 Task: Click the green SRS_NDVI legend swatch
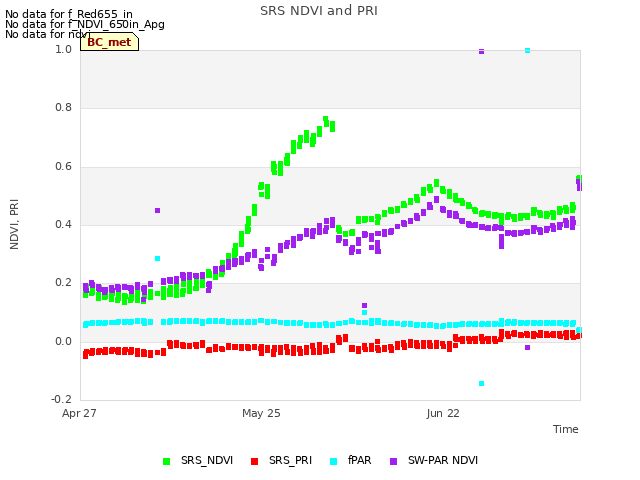point(167,461)
